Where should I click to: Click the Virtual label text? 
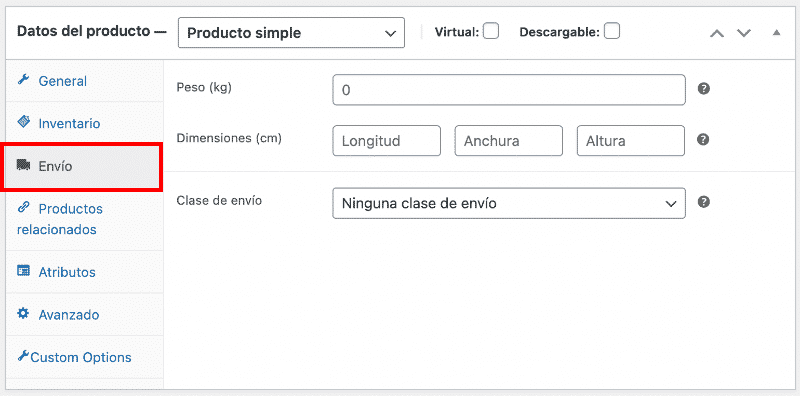457,32
